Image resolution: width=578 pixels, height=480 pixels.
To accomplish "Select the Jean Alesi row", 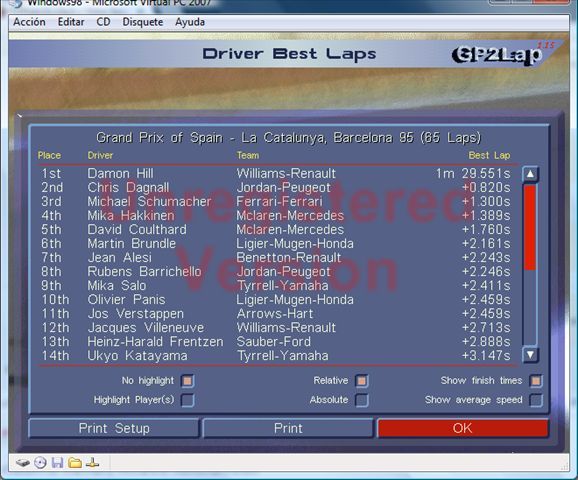I will pos(276,257).
